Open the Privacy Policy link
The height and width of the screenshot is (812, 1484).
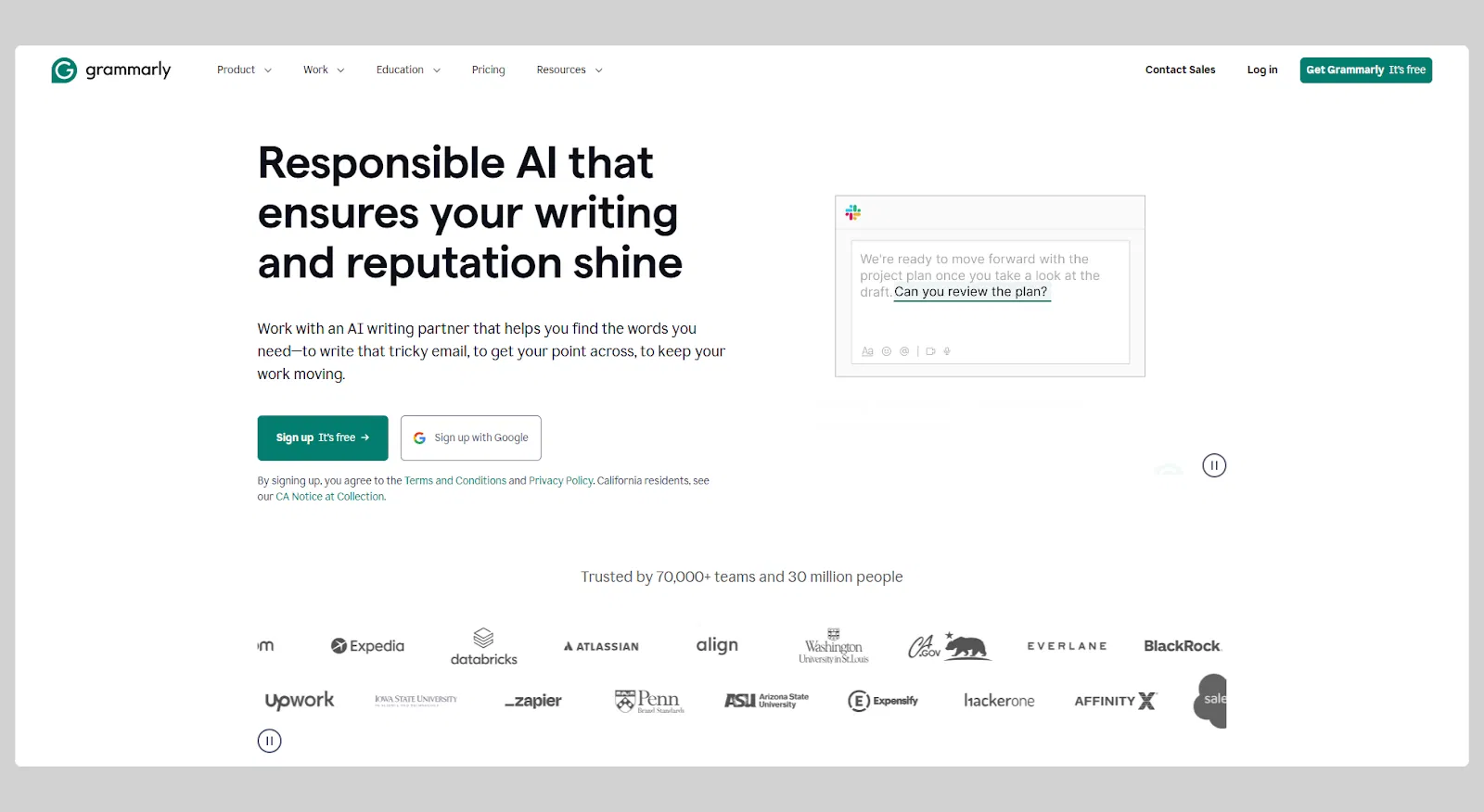click(x=561, y=481)
